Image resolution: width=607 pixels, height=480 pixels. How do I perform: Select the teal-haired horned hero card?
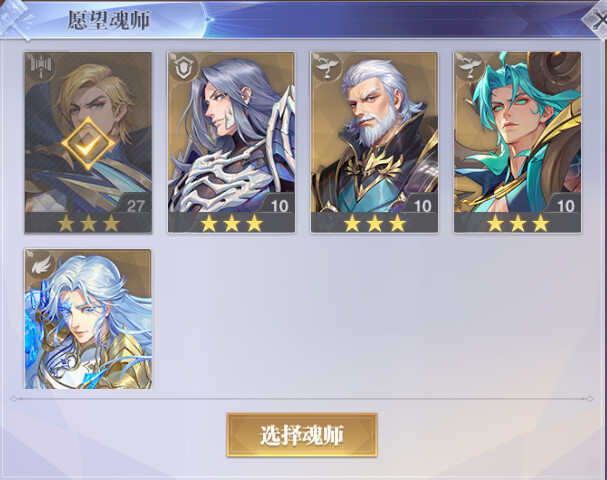pyautogui.click(x=518, y=142)
